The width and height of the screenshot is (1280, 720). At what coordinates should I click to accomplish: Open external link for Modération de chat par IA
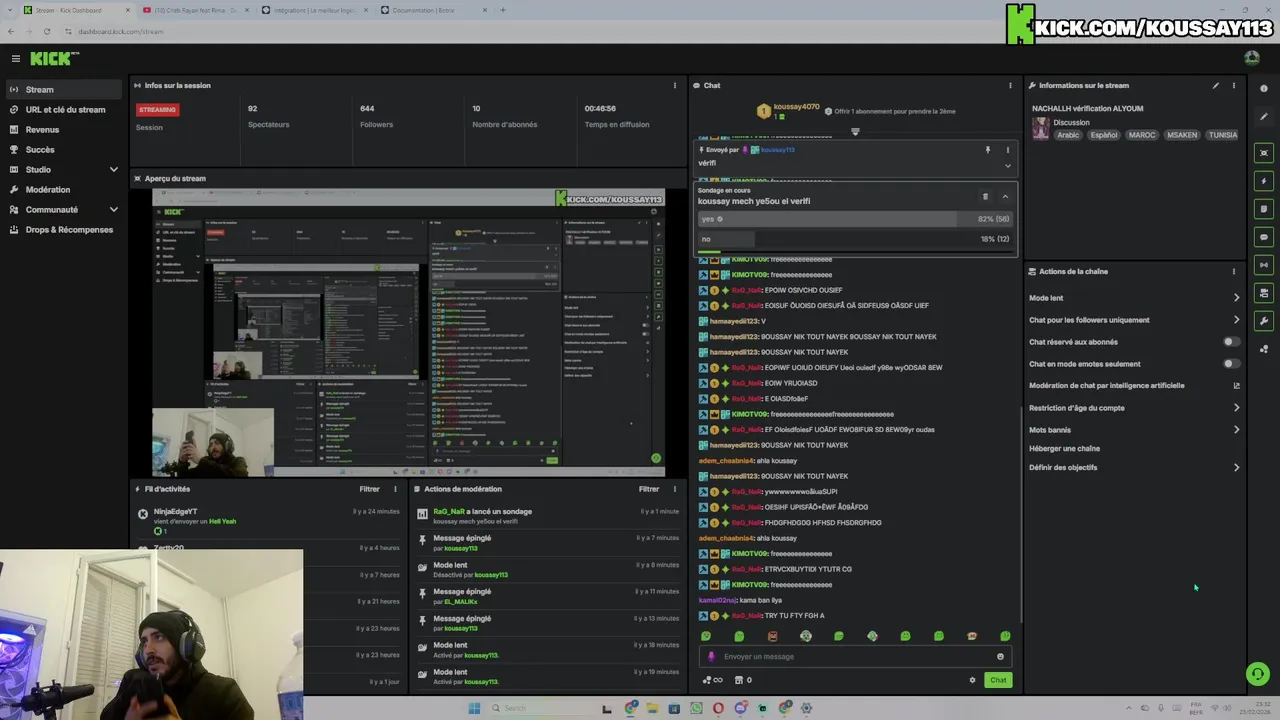click(x=1236, y=386)
